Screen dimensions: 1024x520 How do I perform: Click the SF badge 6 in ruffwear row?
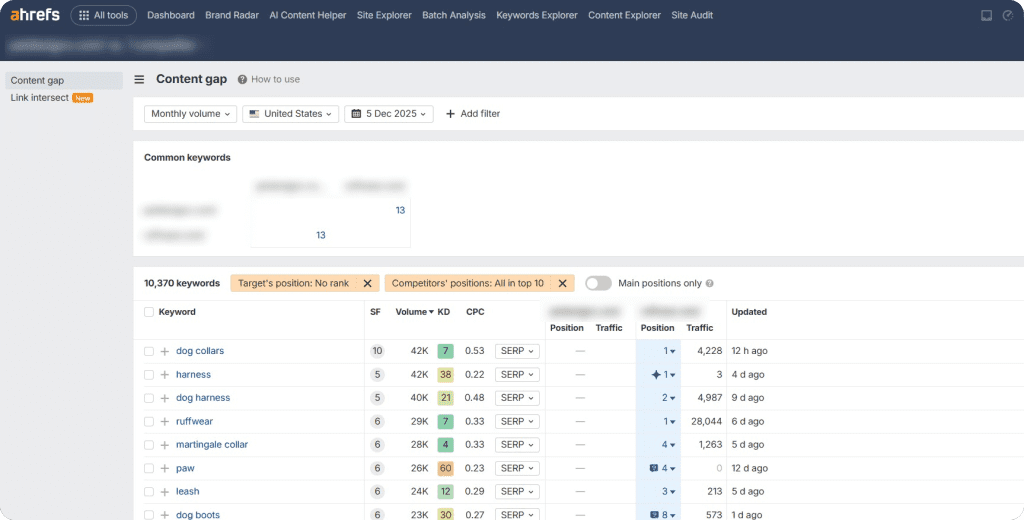click(x=377, y=421)
